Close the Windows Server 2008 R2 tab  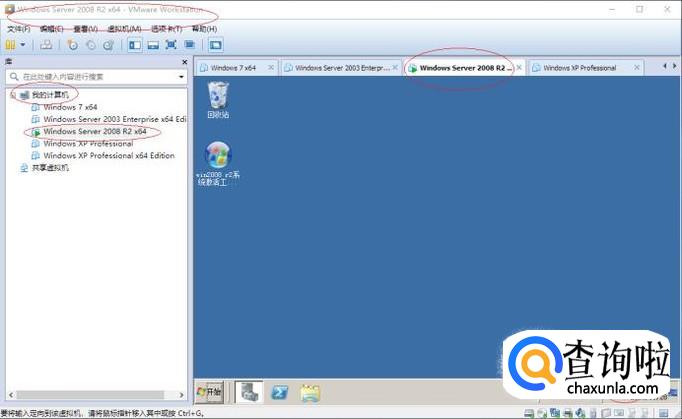[x=519, y=67]
